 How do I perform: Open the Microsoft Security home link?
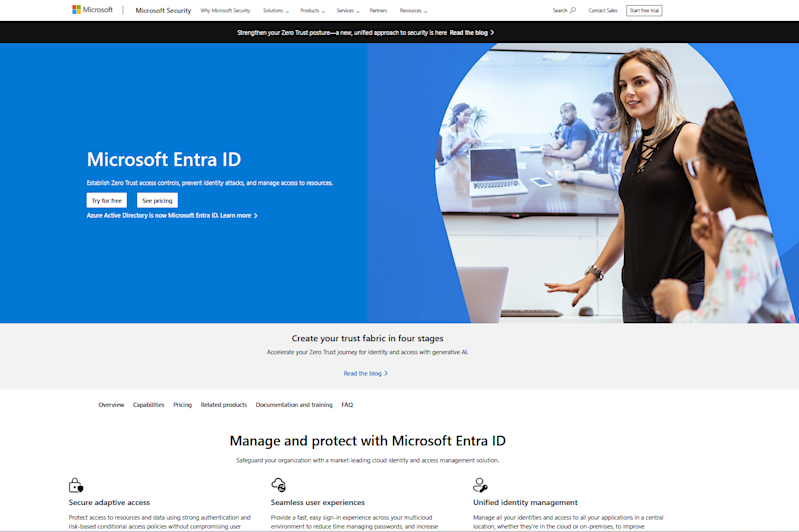[x=163, y=10]
